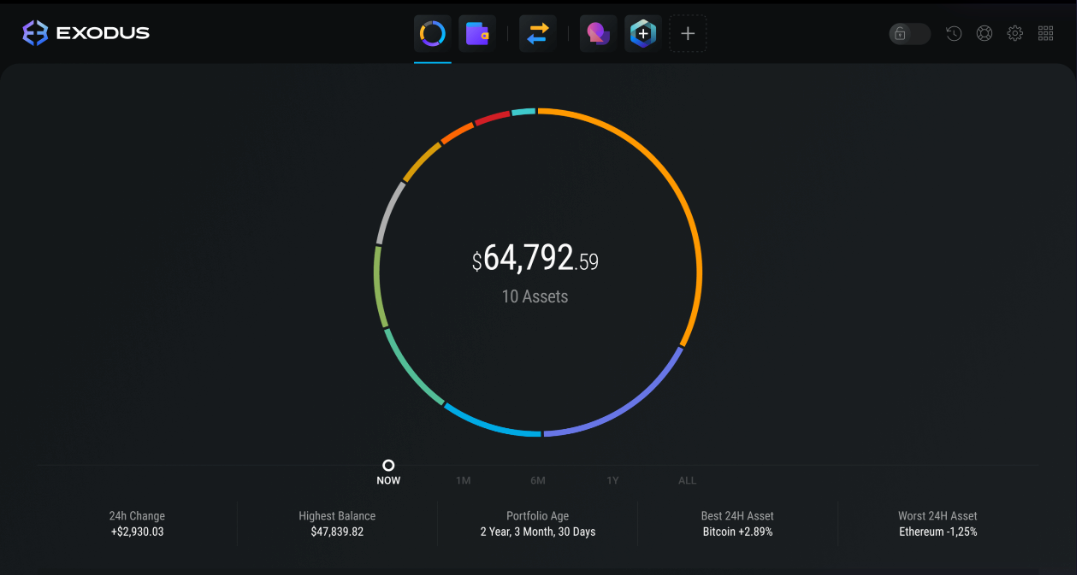Open the hexagon plus app icon
The height and width of the screenshot is (575, 1077).
point(643,33)
